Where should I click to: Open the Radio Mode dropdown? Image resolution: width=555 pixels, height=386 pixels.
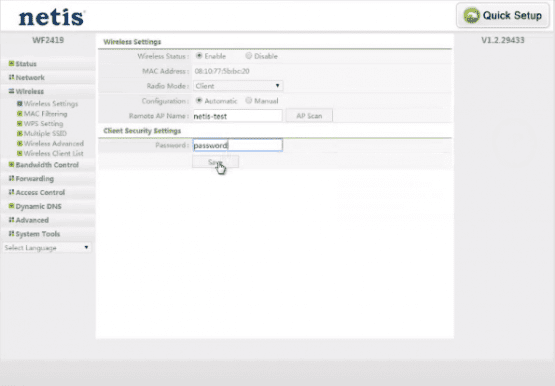pos(238,86)
